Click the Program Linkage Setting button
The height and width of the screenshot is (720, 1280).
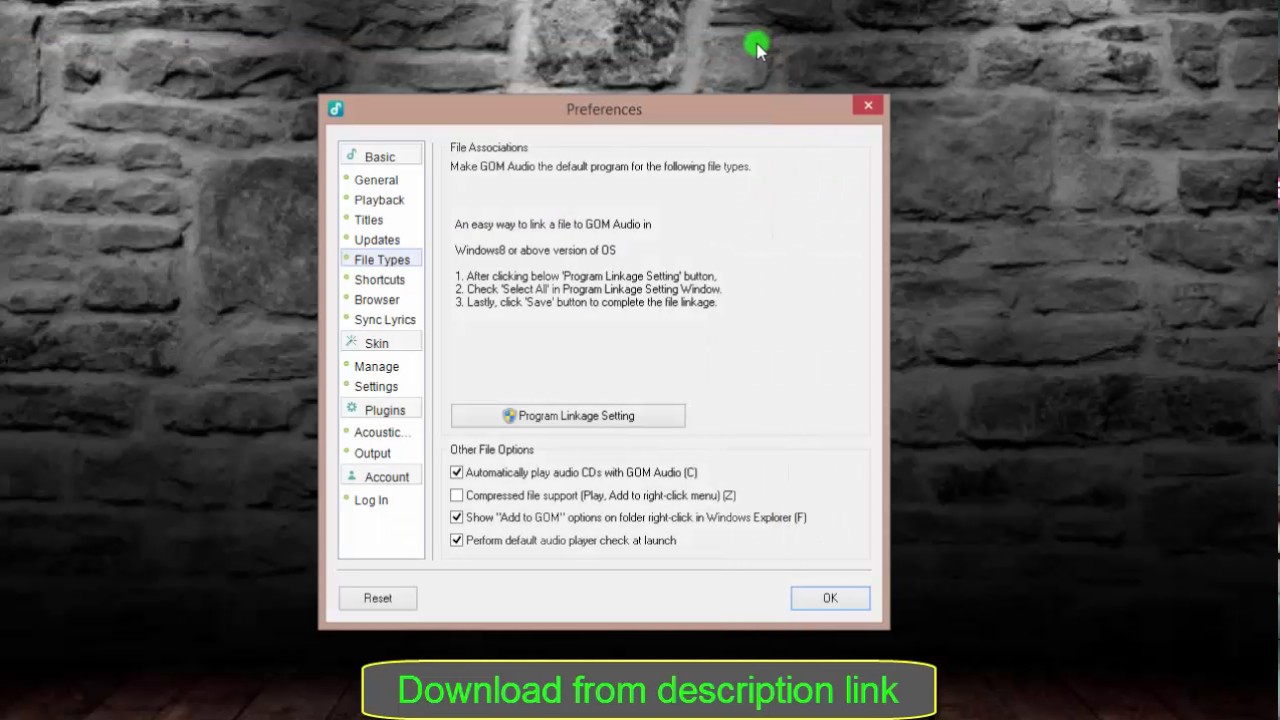tap(568, 416)
